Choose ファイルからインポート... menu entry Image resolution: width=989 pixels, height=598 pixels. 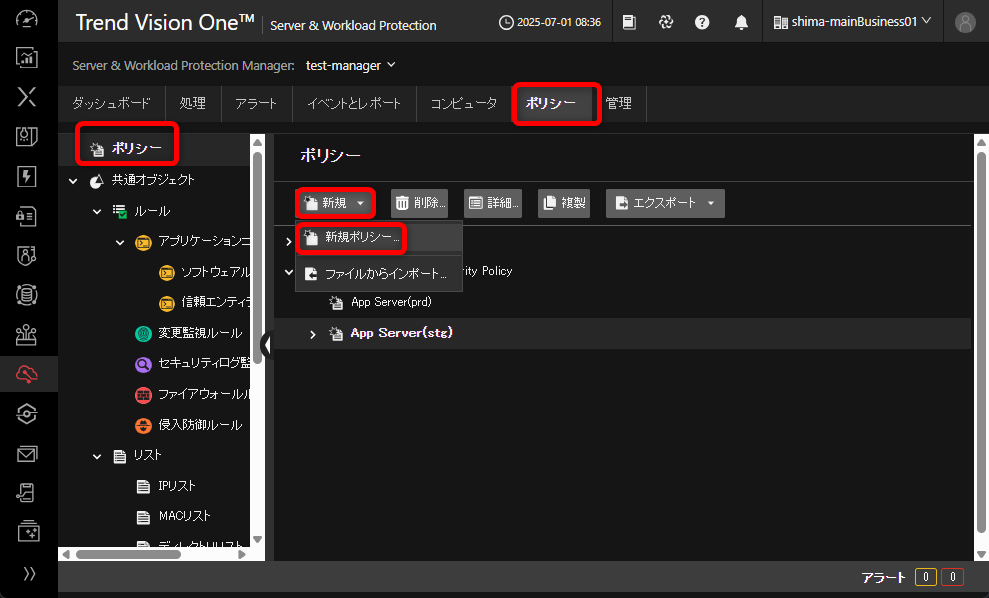click(x=378, y=274)
